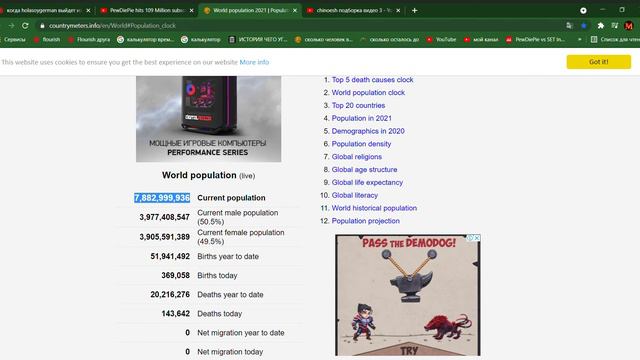Open the мой канал bookmark

pyautogui.click(x=481, y=40)
